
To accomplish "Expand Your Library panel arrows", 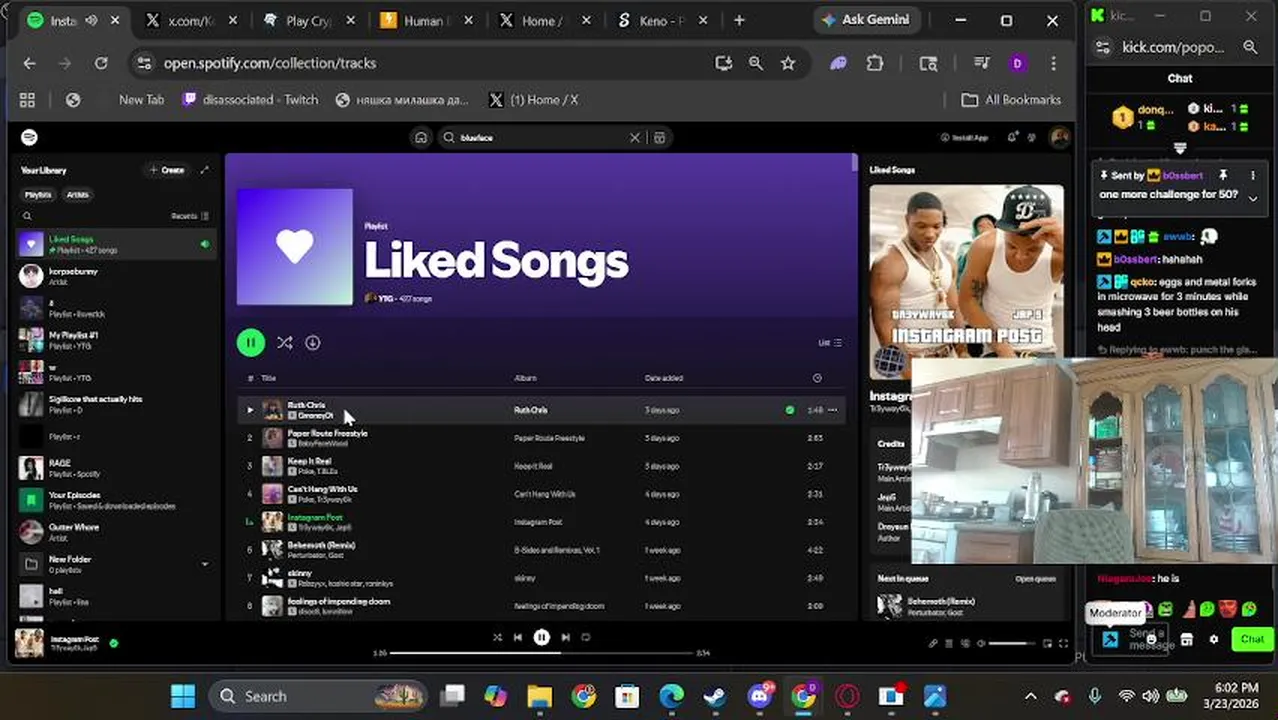I will coord(205,170).
